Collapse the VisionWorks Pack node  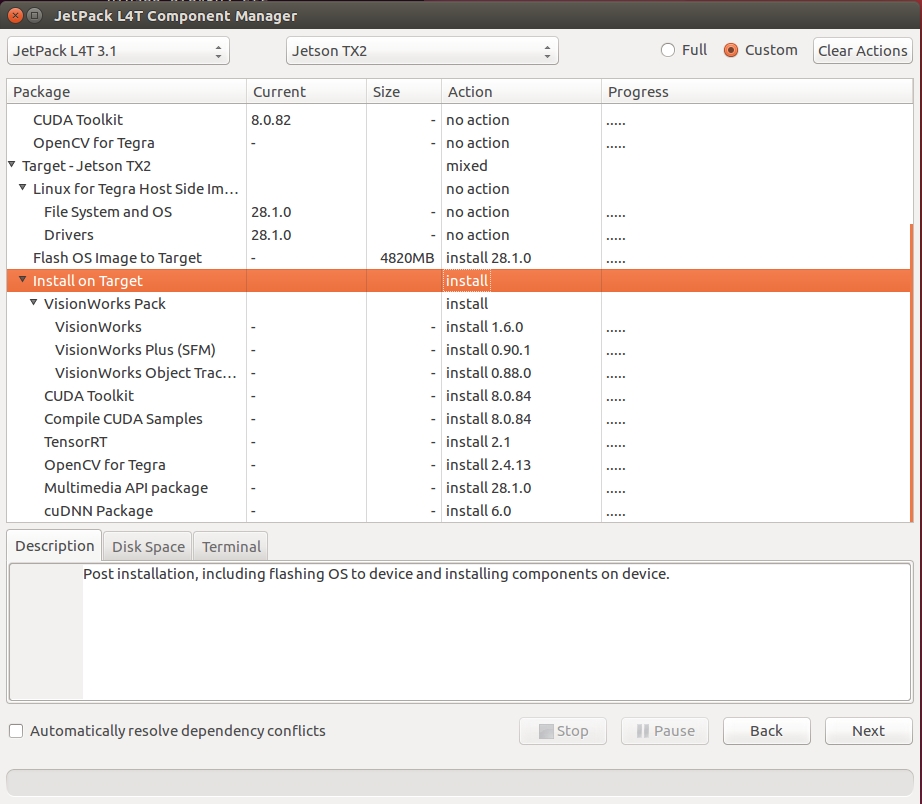point(34,303)
